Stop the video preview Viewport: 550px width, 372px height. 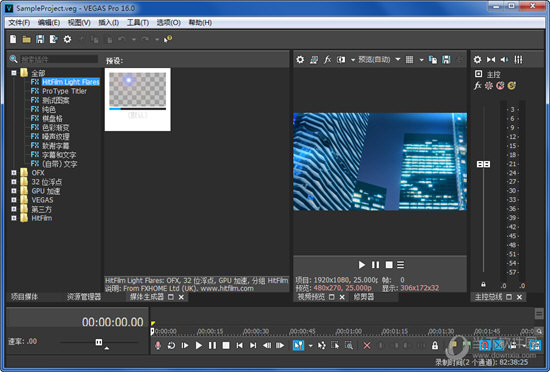click(x=389, y=265)
